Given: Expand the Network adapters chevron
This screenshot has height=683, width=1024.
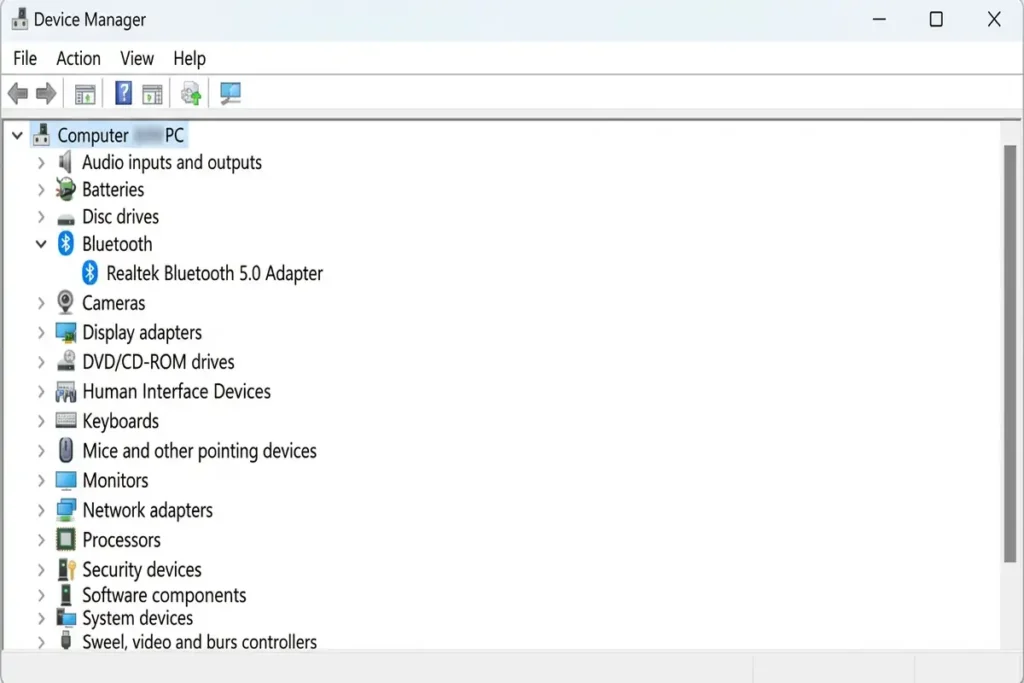Looking at the screenshot, I should click(41, 510).
